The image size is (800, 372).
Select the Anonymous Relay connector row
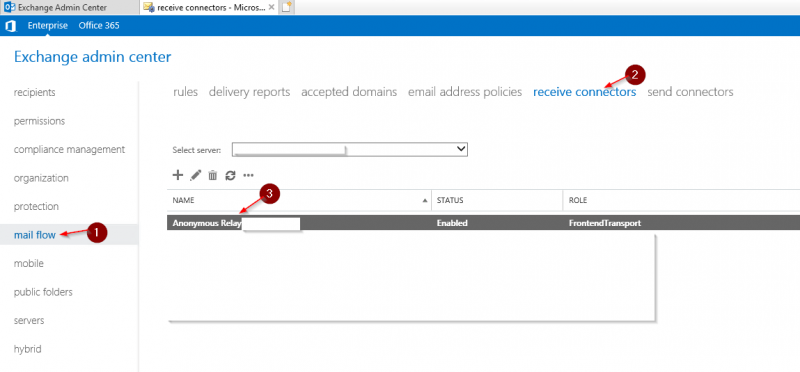click(483, 223)
